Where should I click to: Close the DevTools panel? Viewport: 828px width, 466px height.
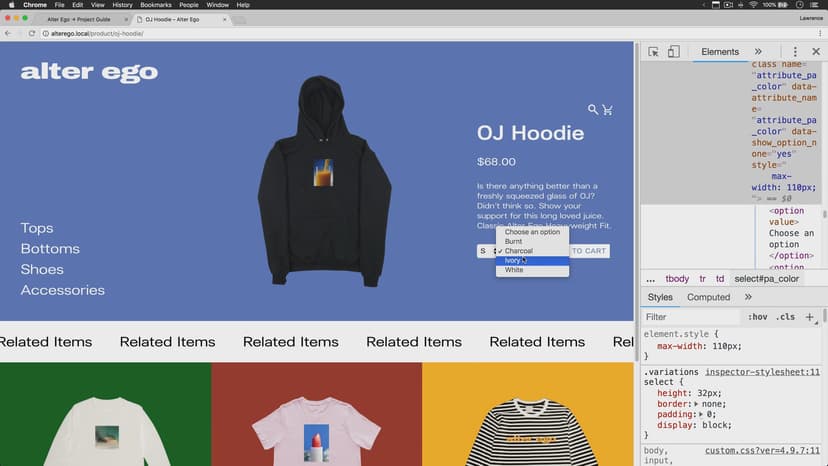[816, 52]
